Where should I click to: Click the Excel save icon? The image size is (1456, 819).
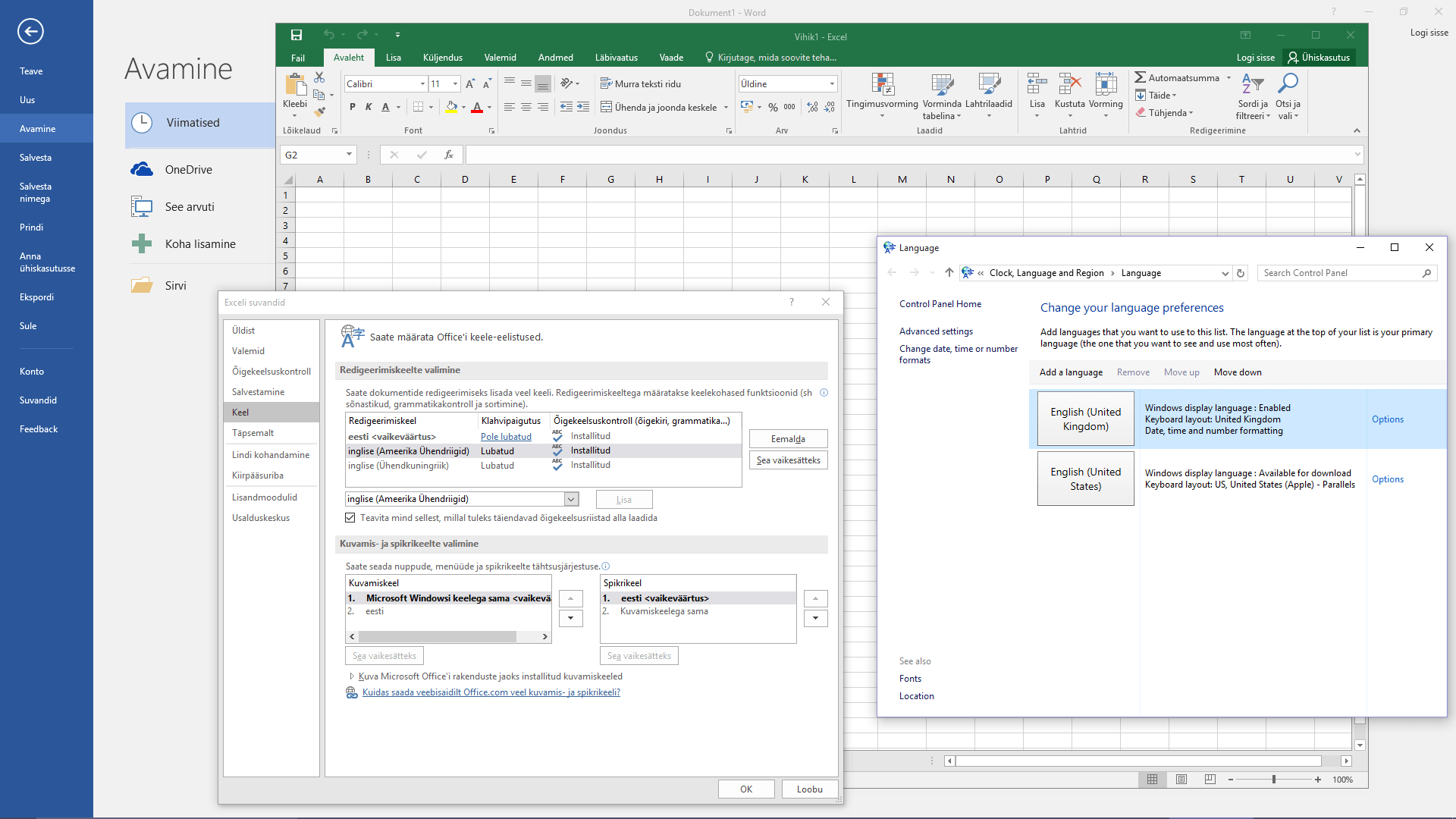click(297, 35)
